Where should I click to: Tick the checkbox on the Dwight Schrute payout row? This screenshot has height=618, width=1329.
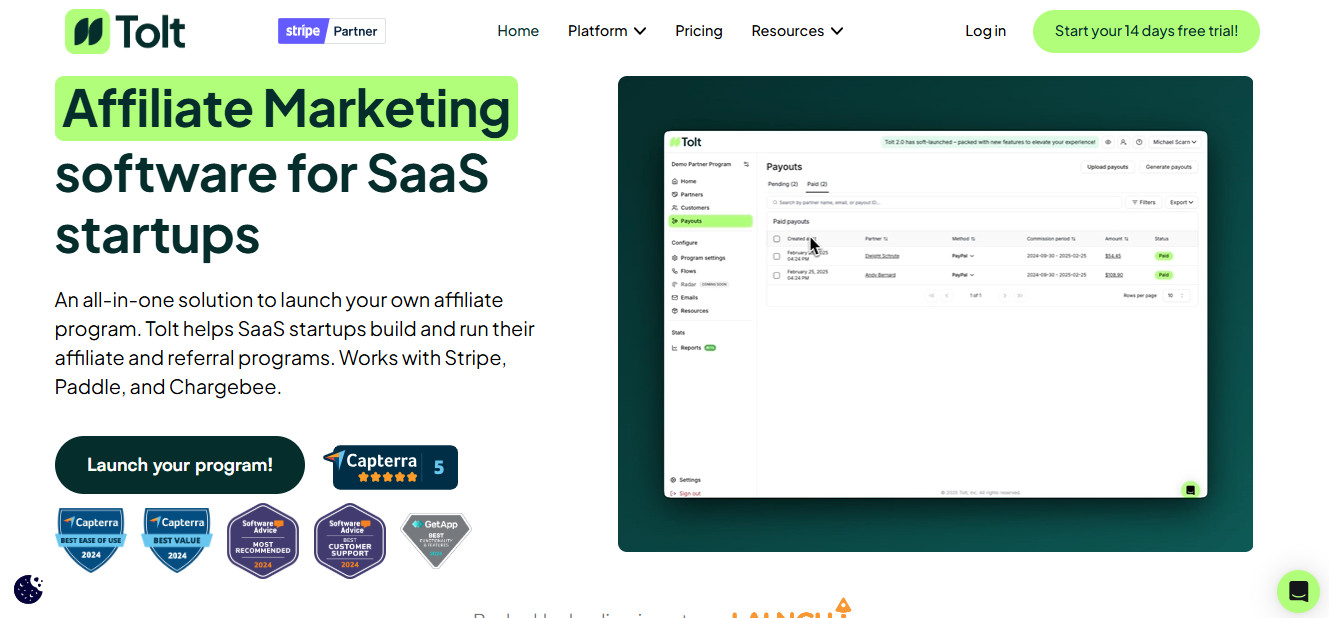coord(777,256)
